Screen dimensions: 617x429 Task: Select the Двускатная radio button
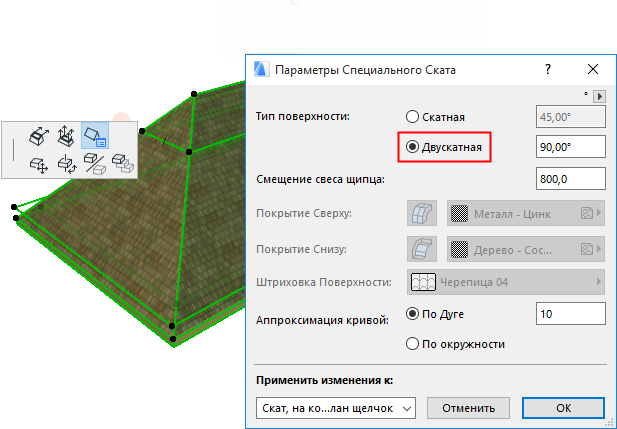pyautogui.click(x=412, y=147)
